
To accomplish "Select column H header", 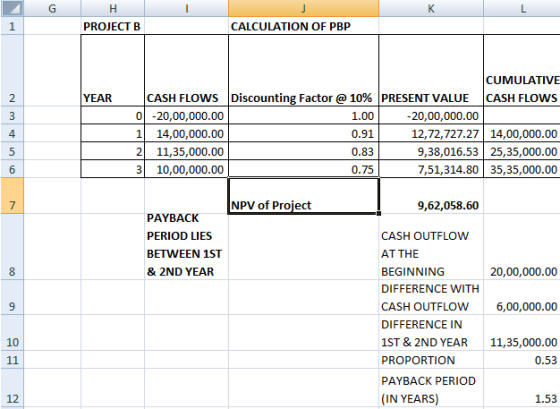I will tap(113, 8).
